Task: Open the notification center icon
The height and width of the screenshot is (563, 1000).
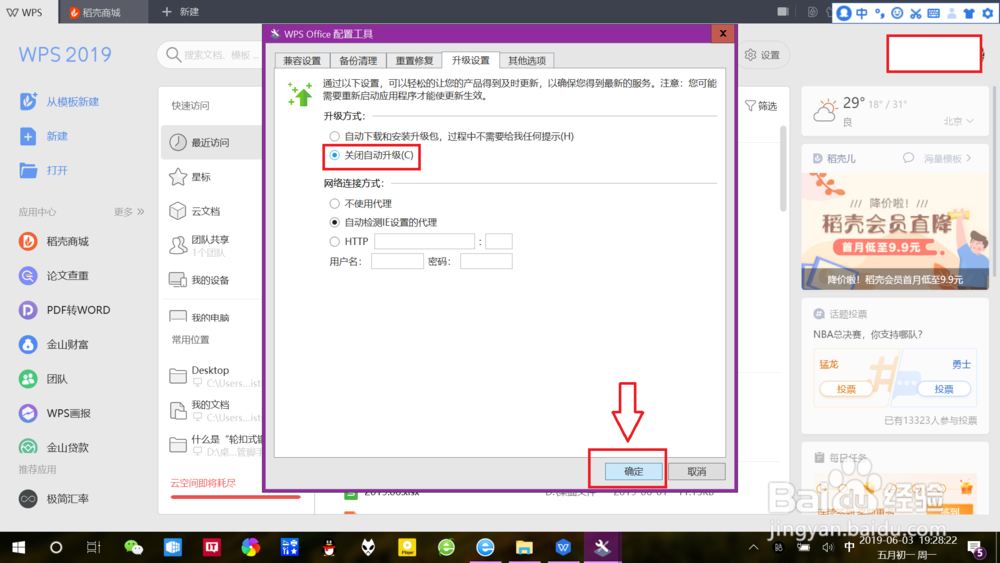Action: click(976, 547)
